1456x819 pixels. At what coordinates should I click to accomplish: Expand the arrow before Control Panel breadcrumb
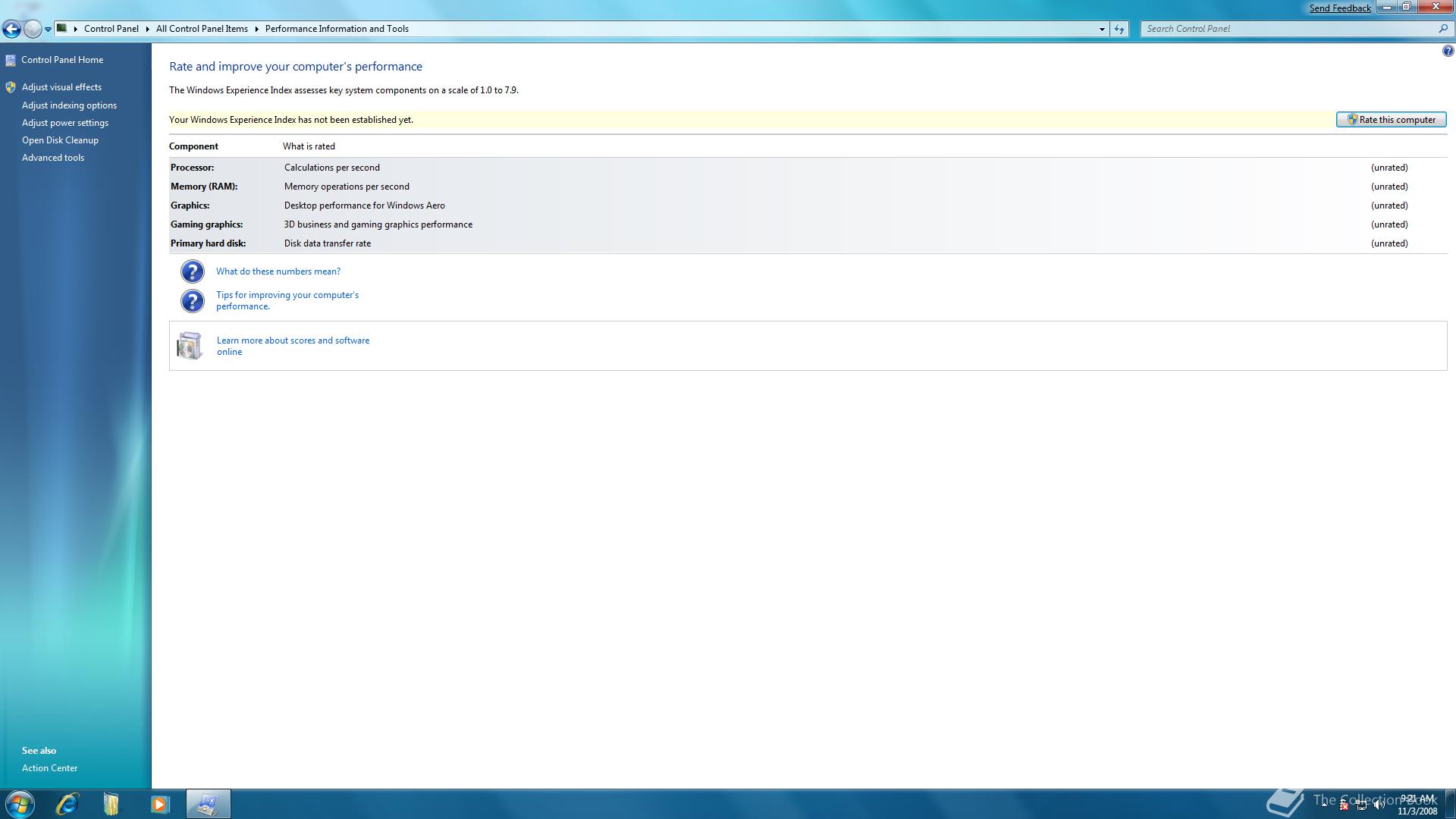click(76, 29)
